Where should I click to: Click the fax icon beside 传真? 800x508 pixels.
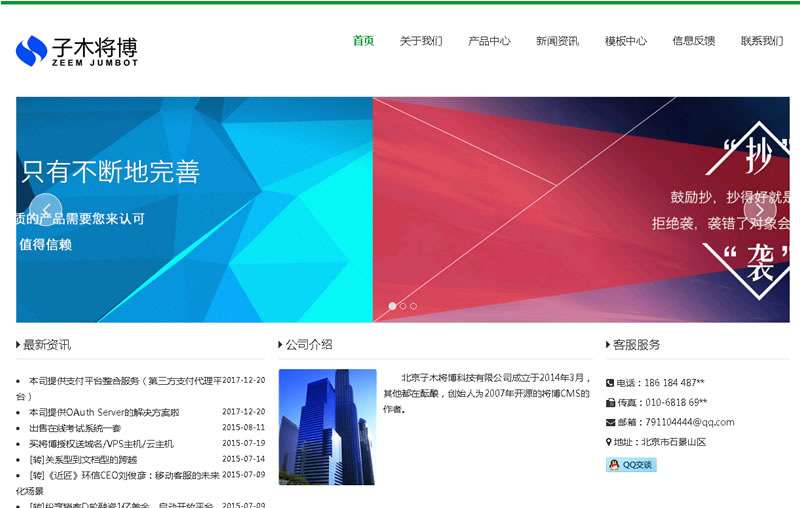pos(610,403)
